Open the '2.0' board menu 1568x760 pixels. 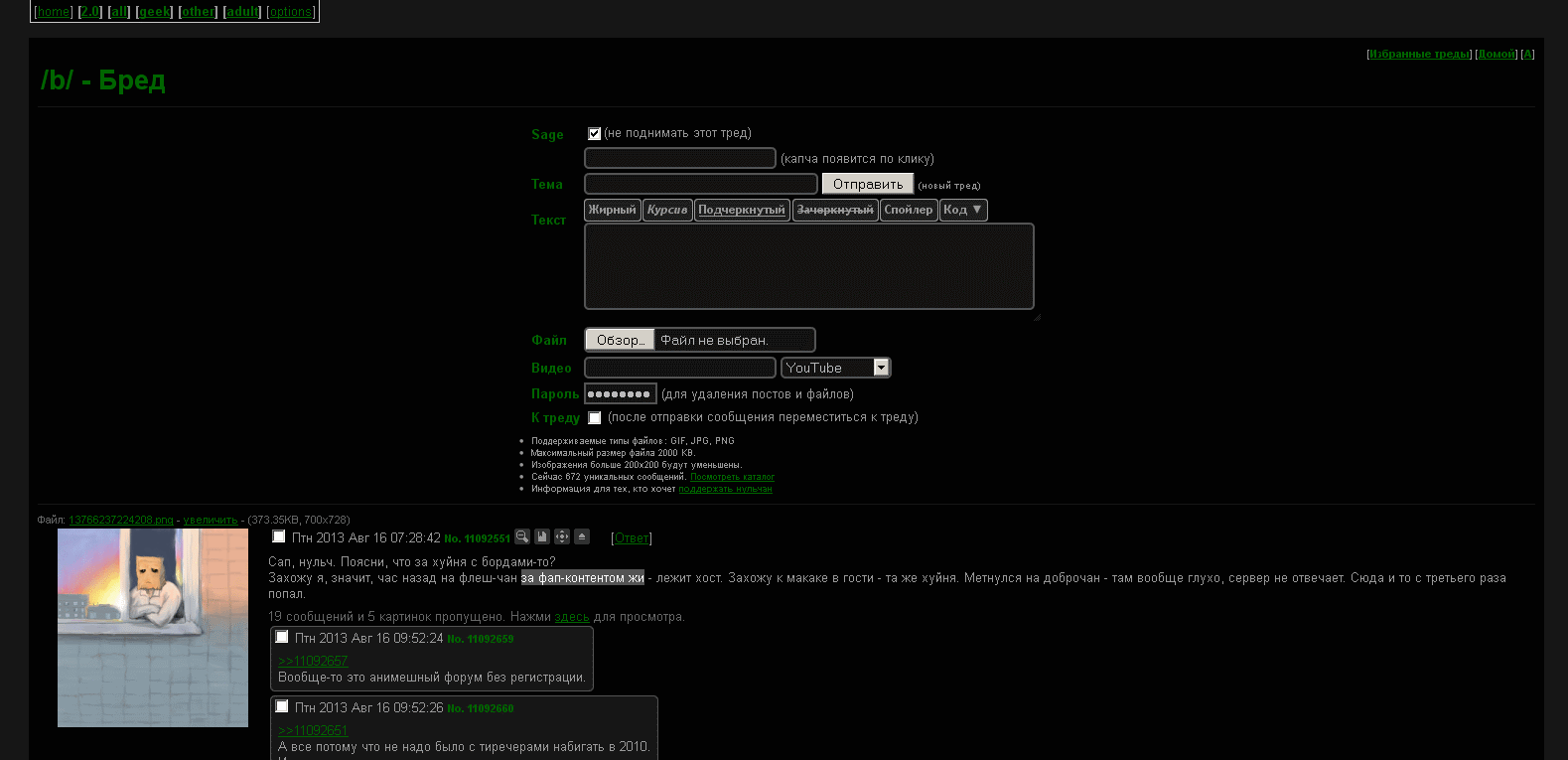tap(90, 12)
